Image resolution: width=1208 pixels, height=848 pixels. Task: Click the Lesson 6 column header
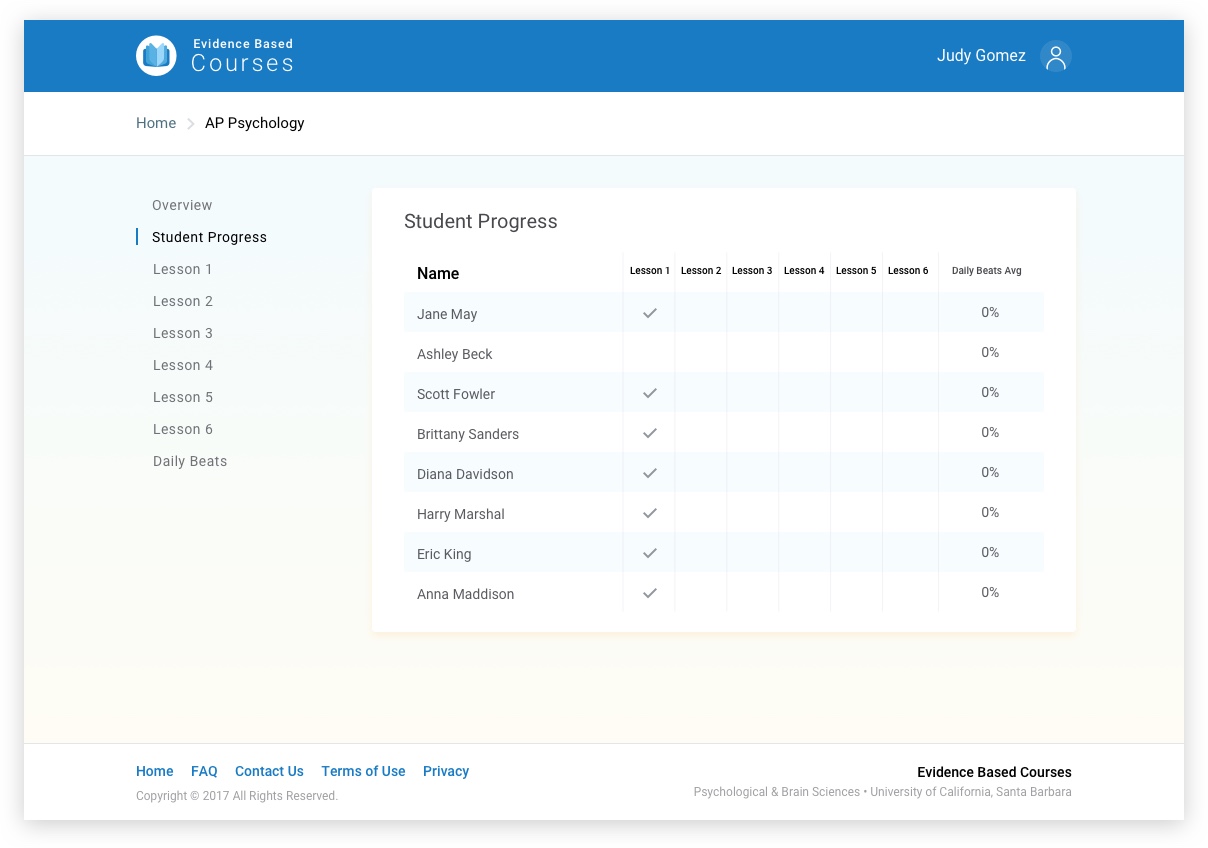tap(908, 271)
